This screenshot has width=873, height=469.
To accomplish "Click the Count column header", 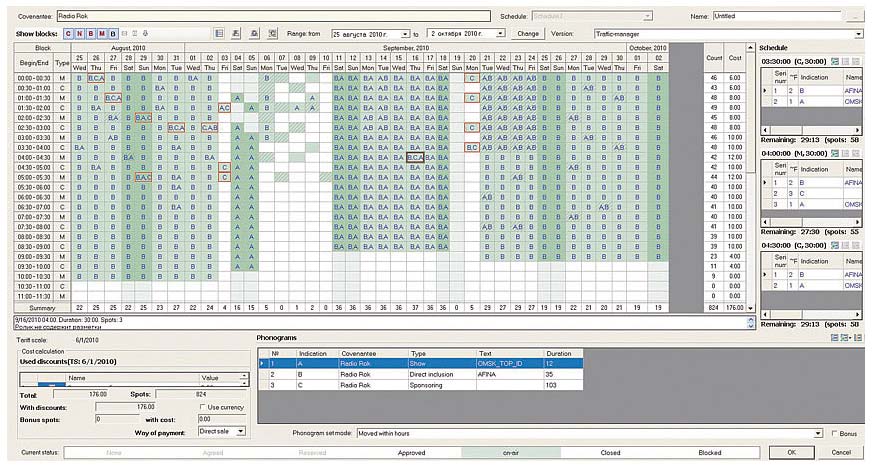I will pyautogui.click(x=714, y=58).
